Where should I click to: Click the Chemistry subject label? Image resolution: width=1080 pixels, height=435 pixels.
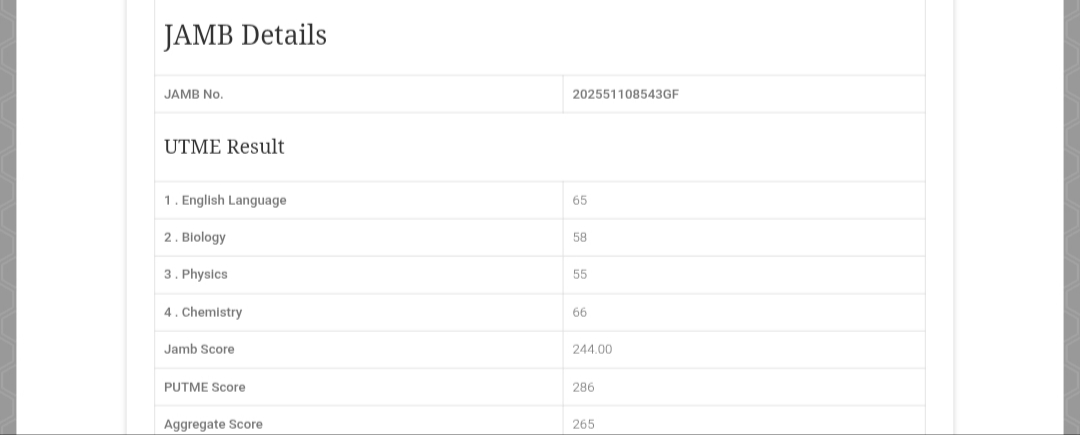[x=203, y=312]
